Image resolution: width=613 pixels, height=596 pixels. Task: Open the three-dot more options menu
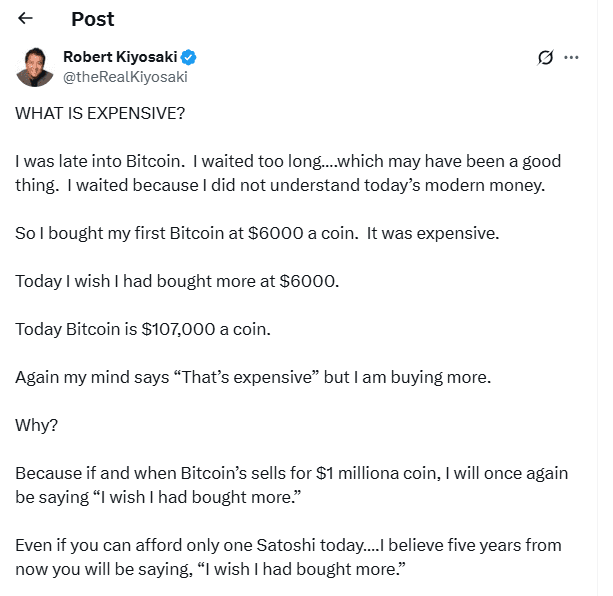(572, 57)
